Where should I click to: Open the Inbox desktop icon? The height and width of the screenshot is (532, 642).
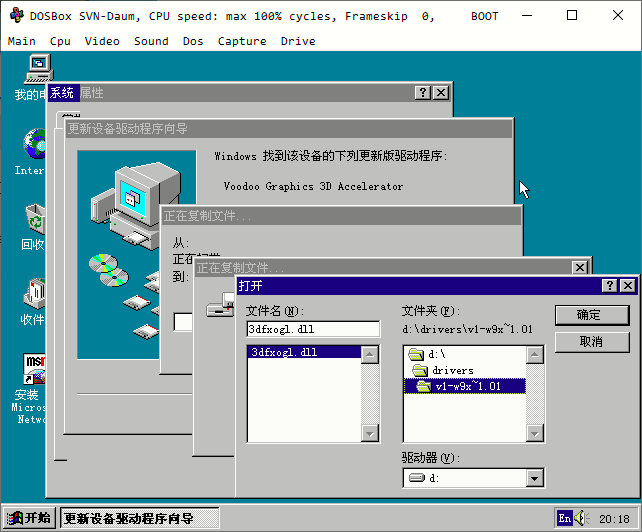[x=34, y=293]
